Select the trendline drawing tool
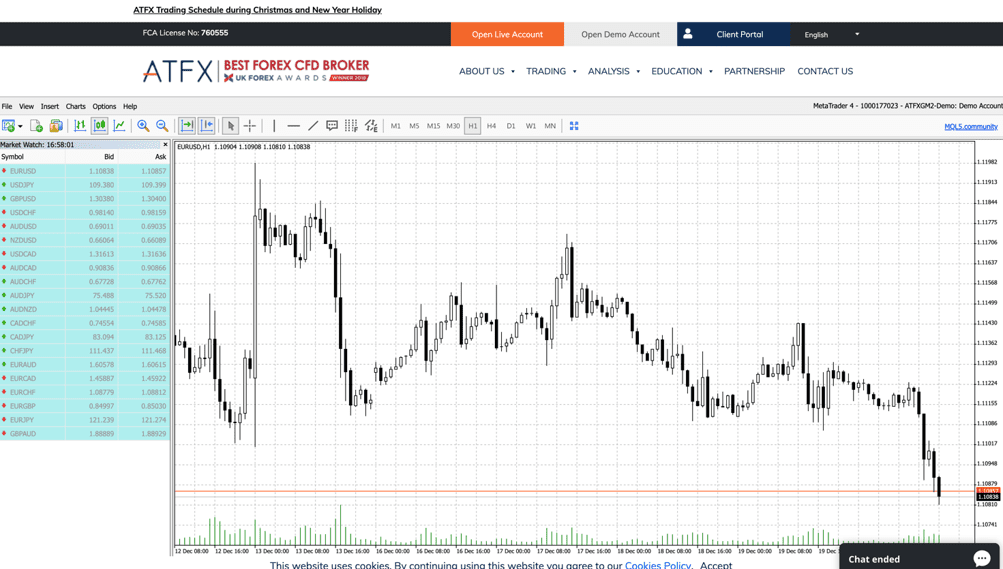 click(x=313, y=126)
